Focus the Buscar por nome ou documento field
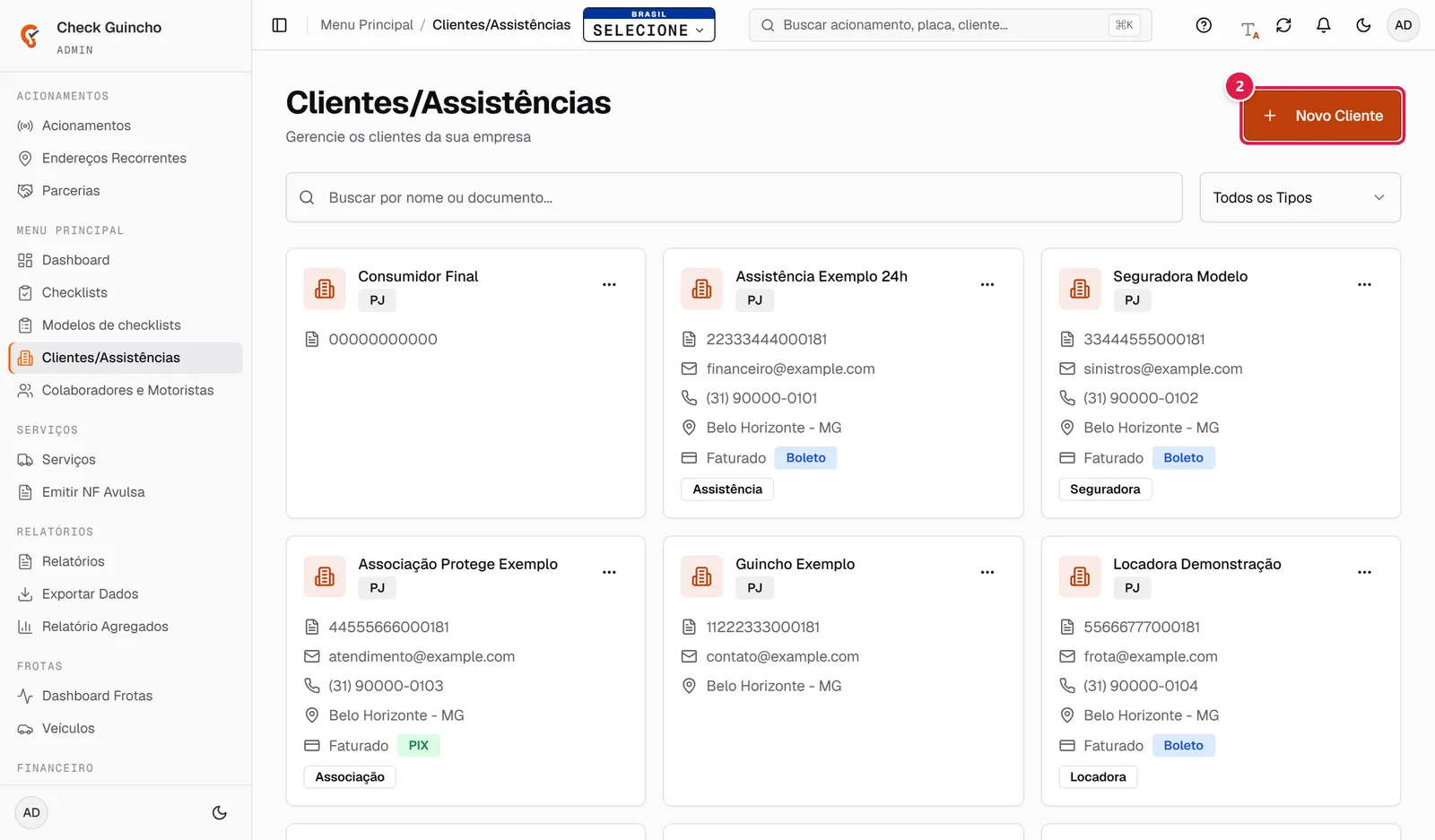This screenshot has height=840, width=1435. (734, 197)
